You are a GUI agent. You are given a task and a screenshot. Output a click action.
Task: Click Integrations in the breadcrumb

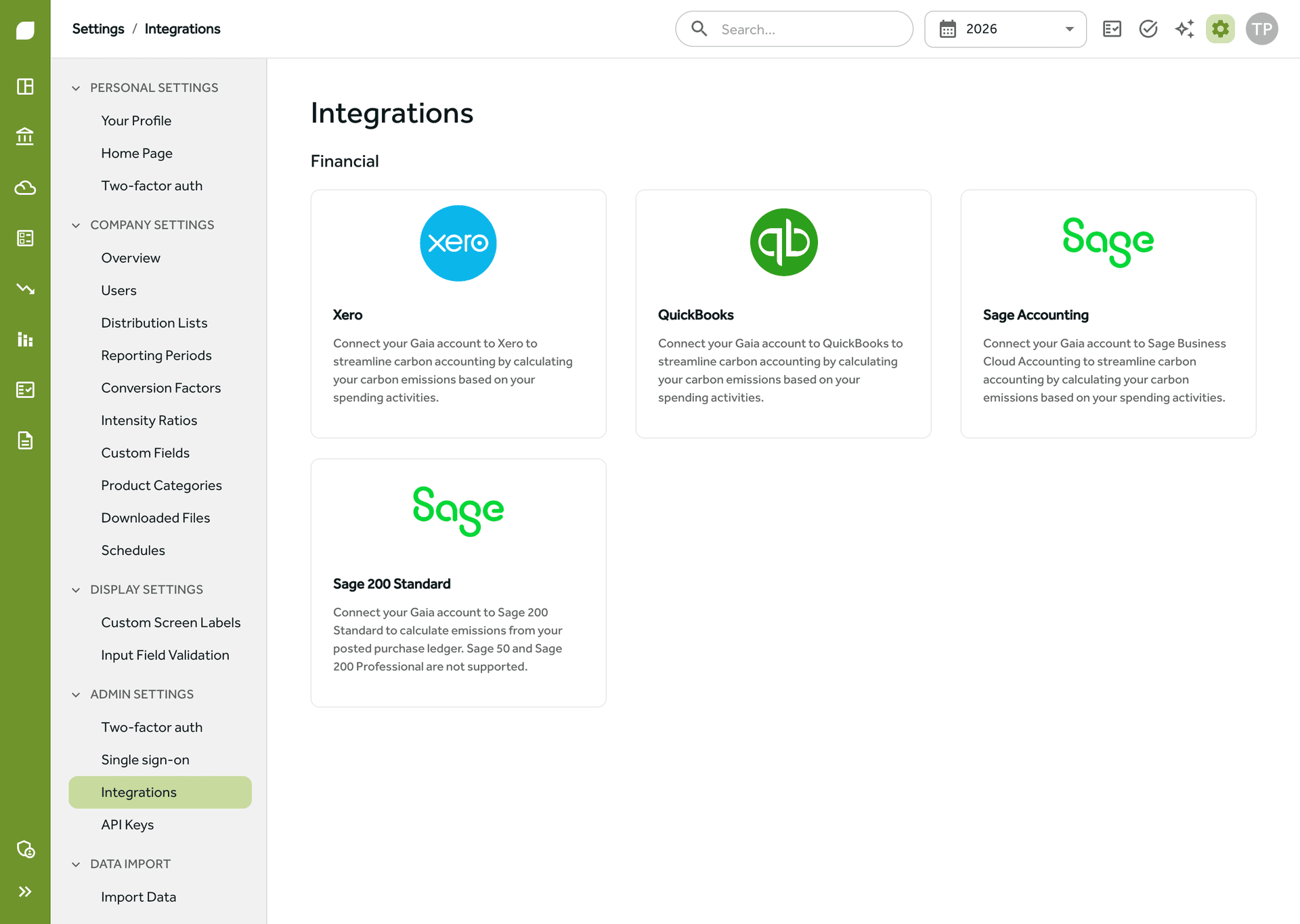(x=182, y=29)
